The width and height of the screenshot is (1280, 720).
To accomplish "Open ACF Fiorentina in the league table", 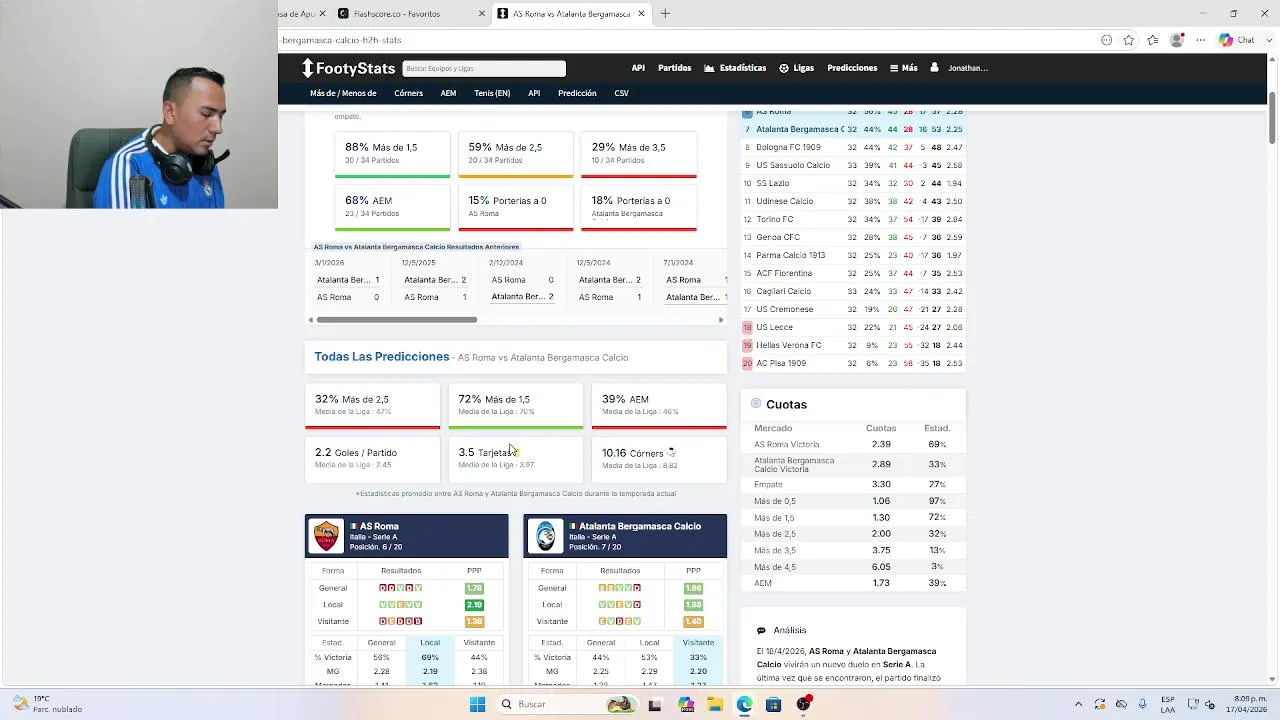I will point(784,273).
